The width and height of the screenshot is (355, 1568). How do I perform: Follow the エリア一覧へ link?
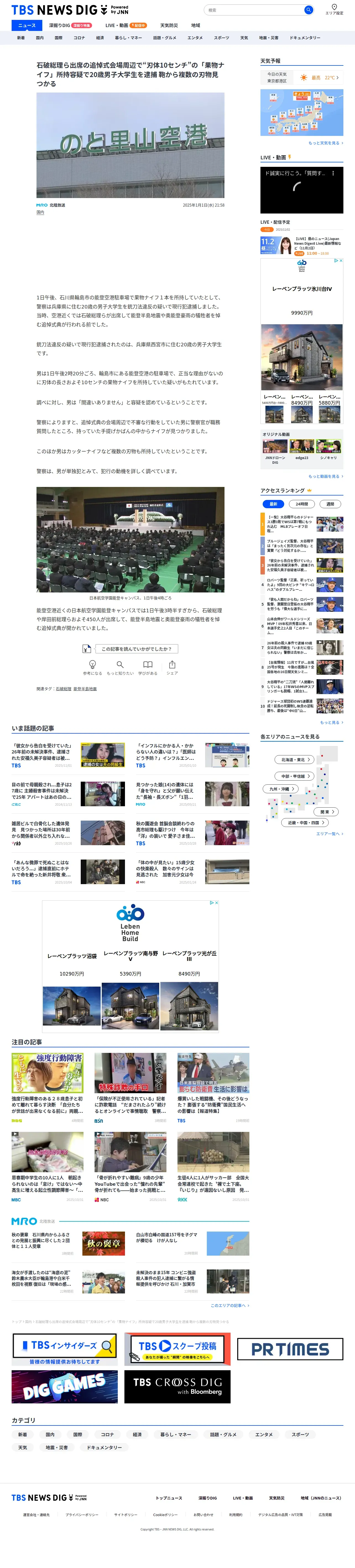click(329, 834)
